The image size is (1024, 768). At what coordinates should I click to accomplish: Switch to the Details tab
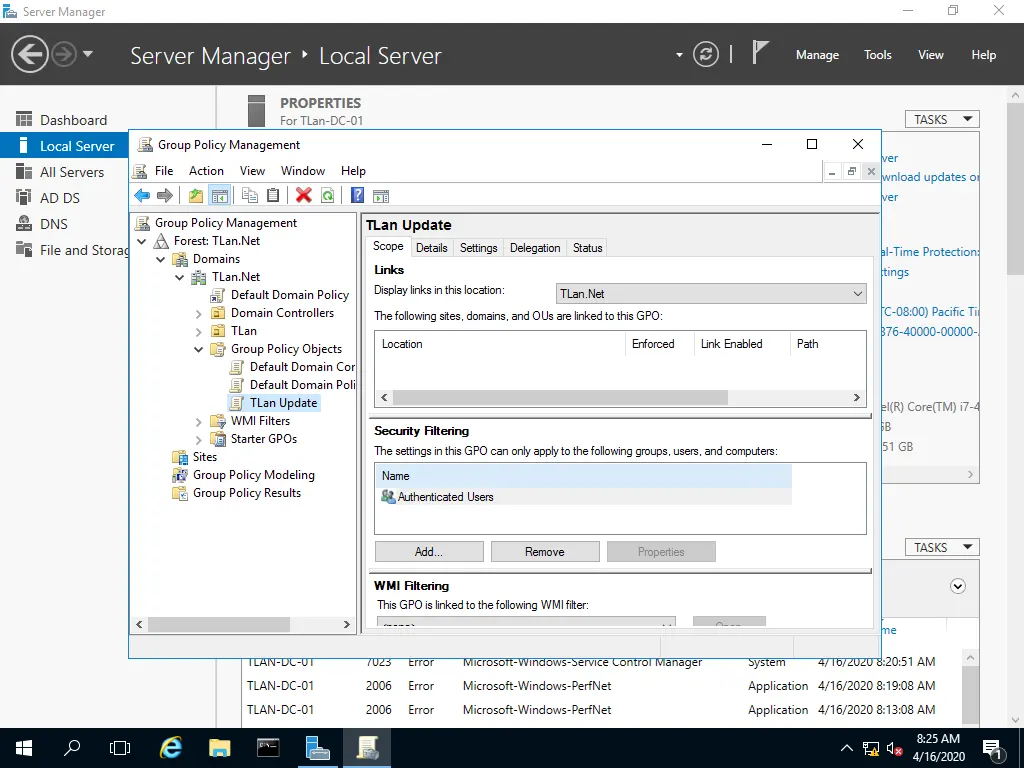coord(432,248)
